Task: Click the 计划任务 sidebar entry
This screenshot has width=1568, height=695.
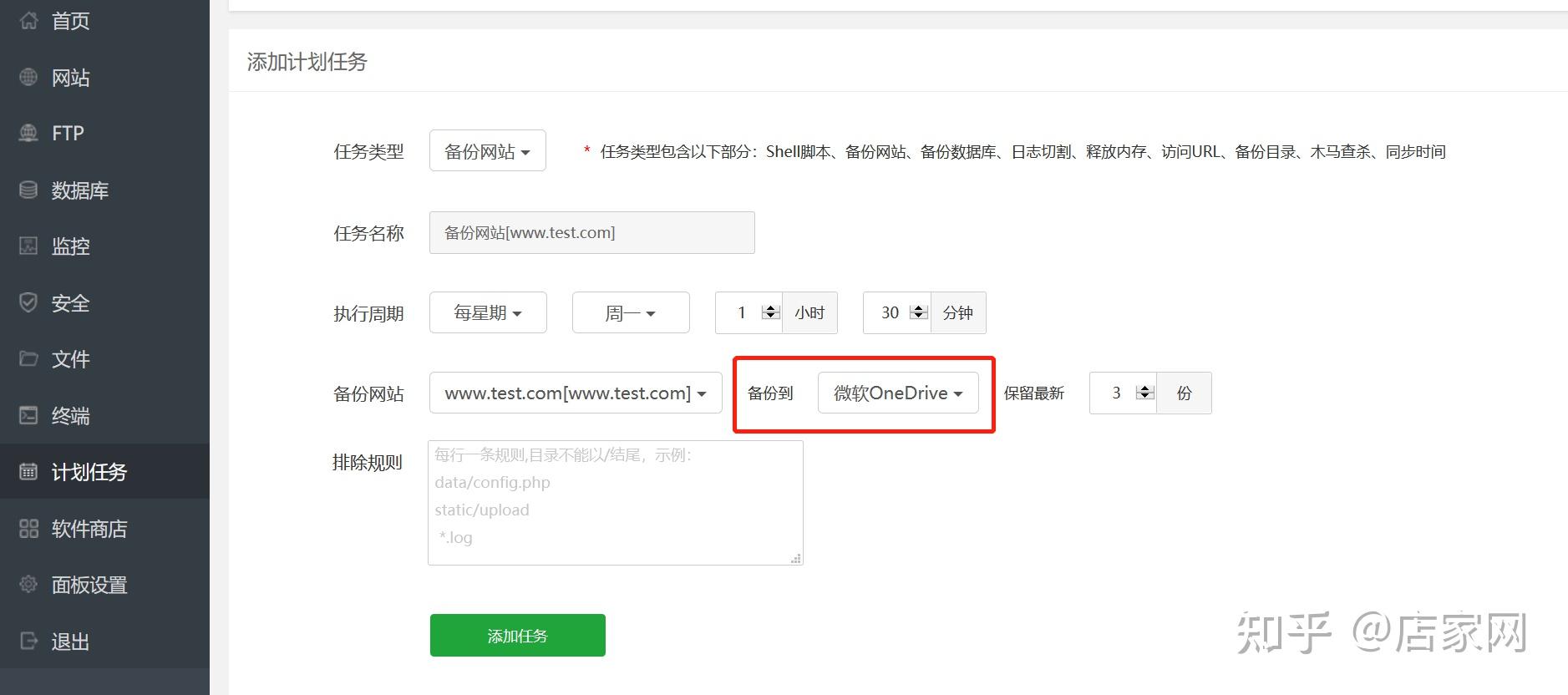Action: 104,472
